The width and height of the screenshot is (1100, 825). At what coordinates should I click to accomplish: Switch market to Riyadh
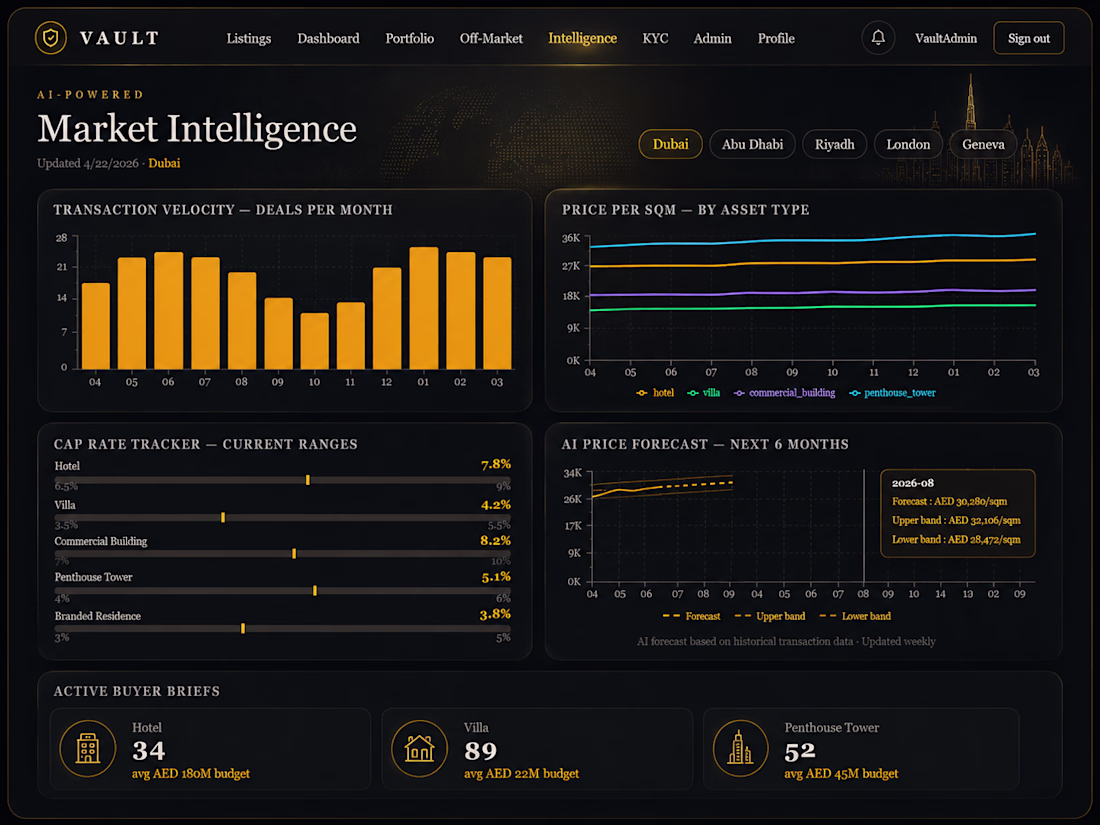coord(834,144)
